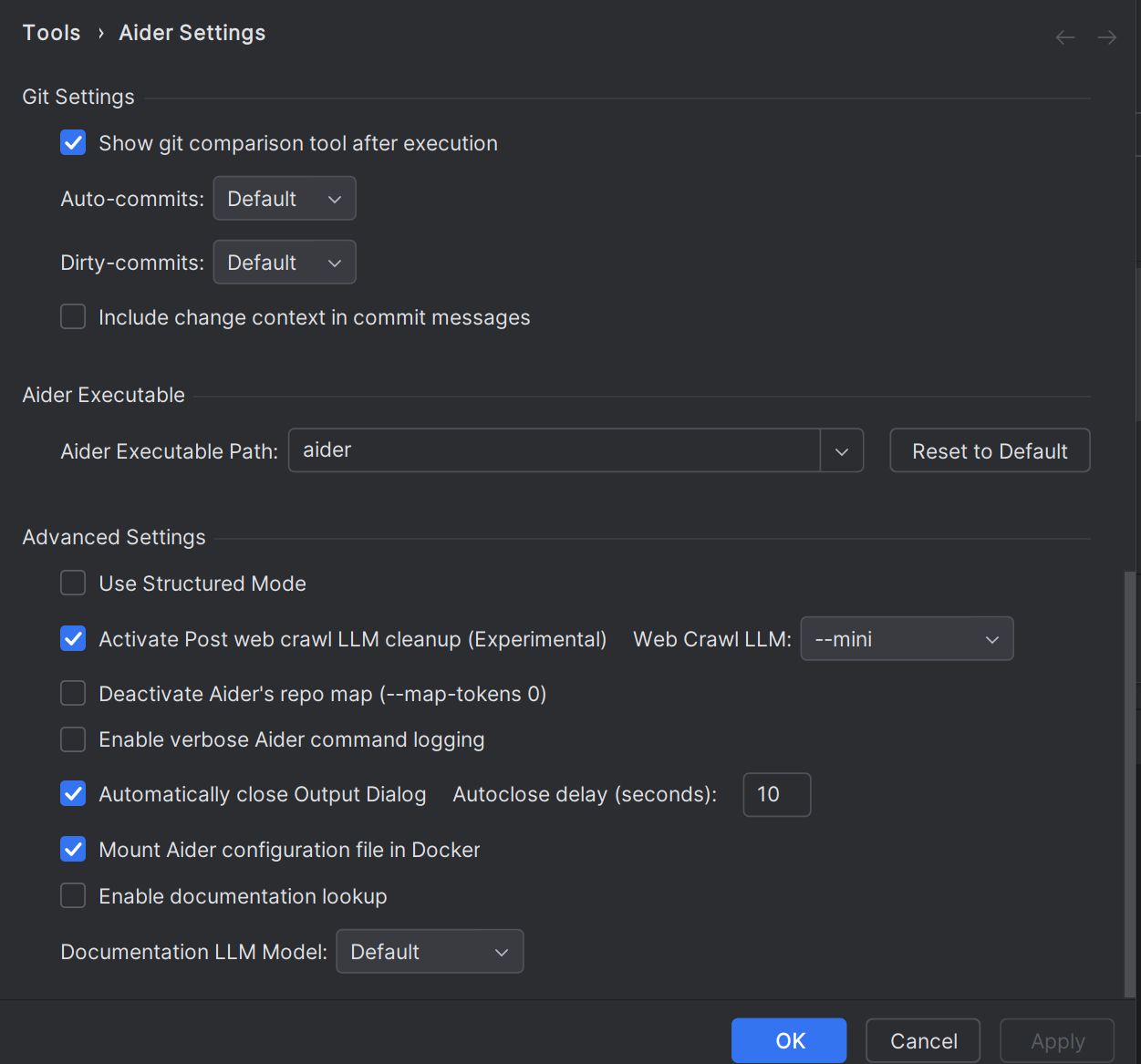Click the Auto-commits label
This screenshot has width=1141, height=1064.
pos(132,199)
